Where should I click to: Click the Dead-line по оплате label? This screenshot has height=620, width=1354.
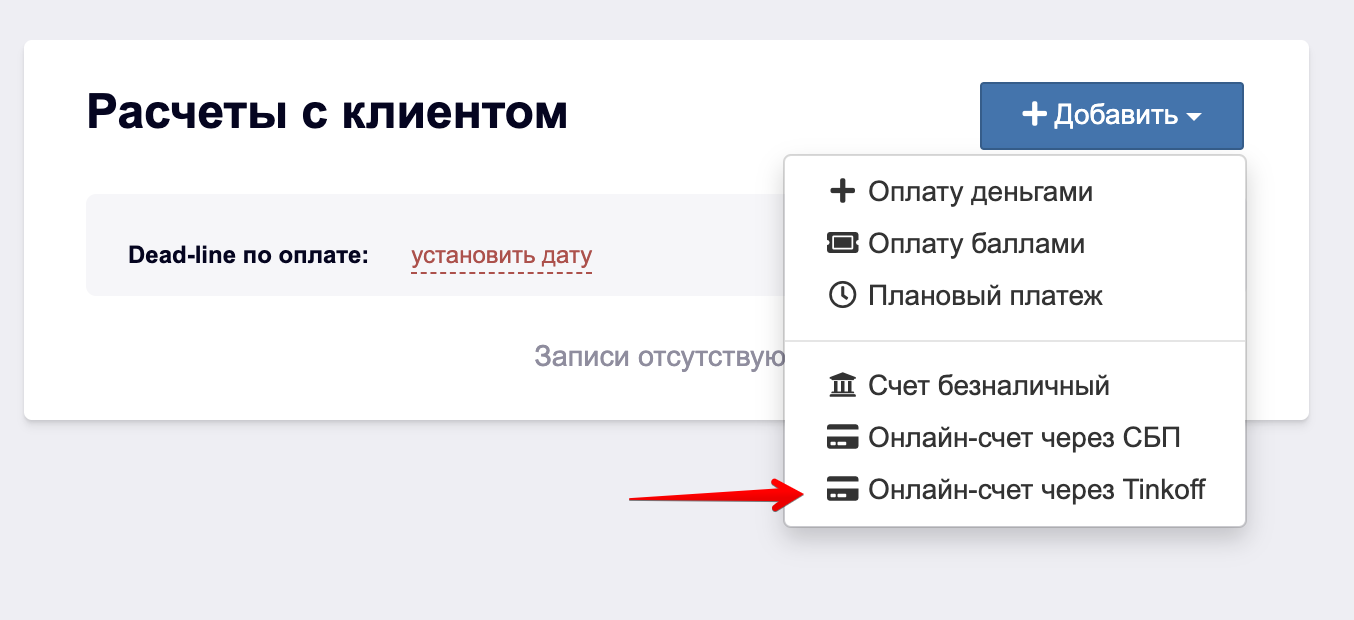click(249, 256)
